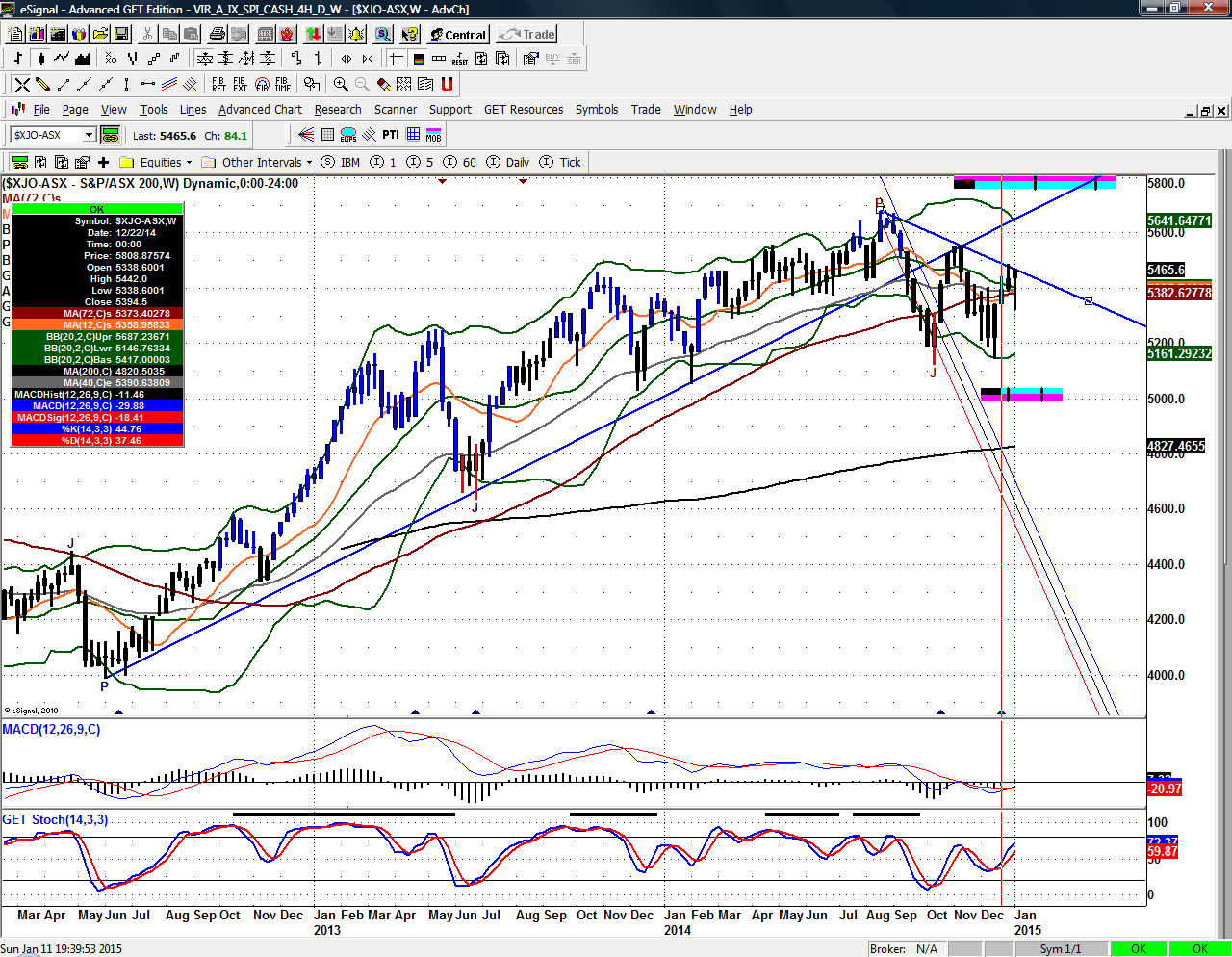Select the Fibonacci Retracement tool

218,85
